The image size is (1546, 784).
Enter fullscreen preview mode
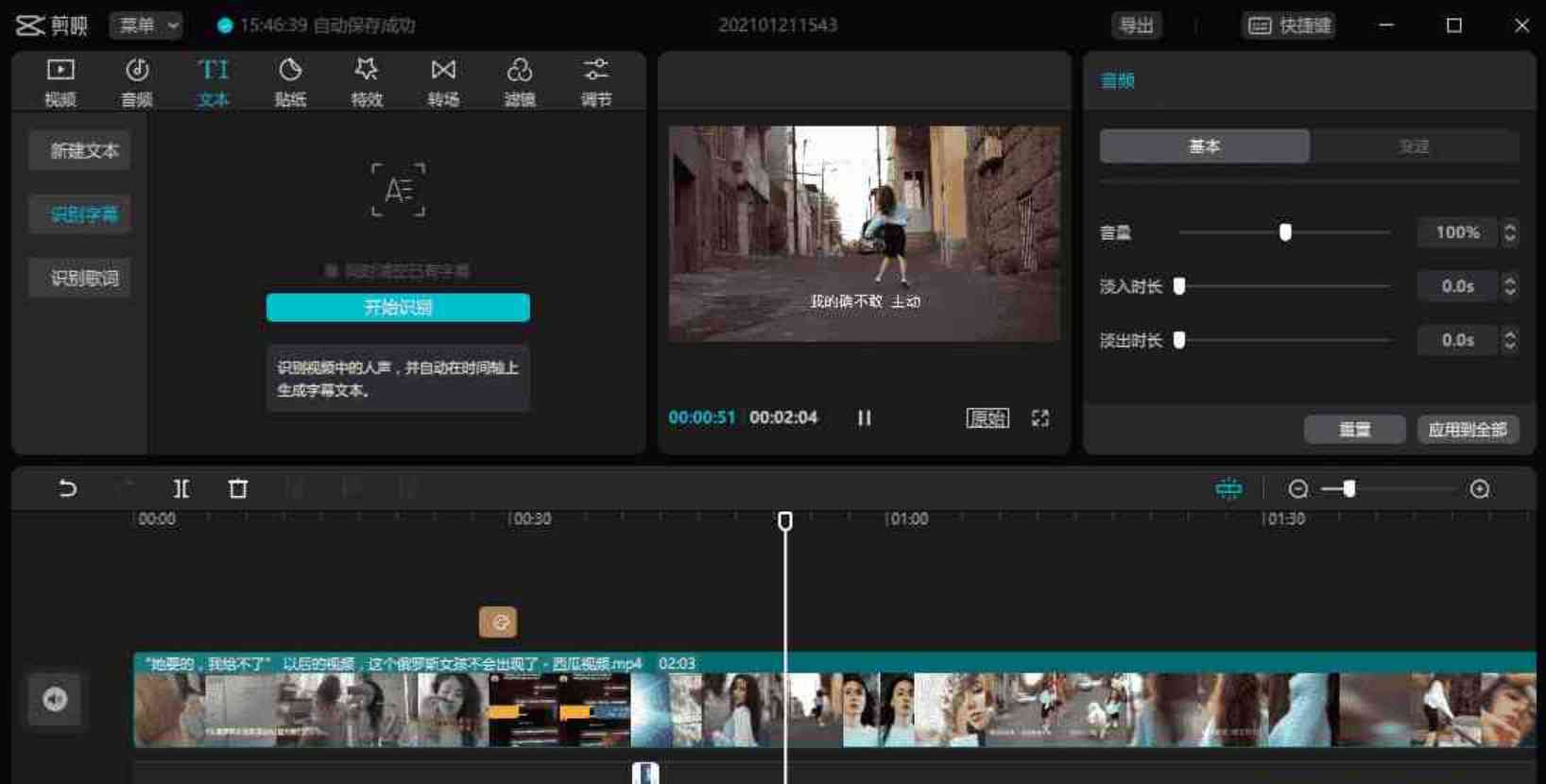click(1040, 418)
